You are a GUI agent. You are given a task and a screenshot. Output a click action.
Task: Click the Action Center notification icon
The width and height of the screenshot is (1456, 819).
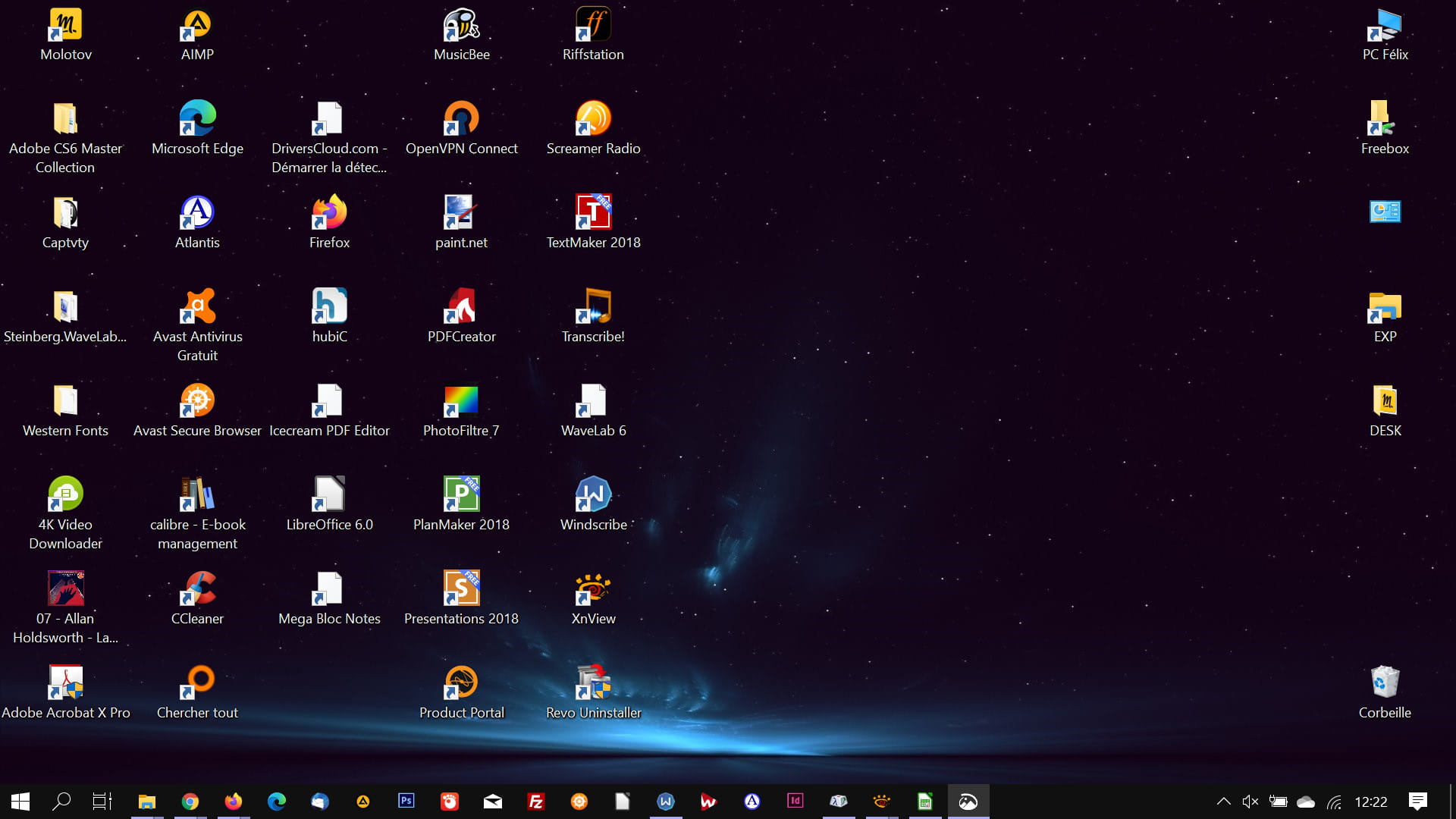(x=1420, y=801)
